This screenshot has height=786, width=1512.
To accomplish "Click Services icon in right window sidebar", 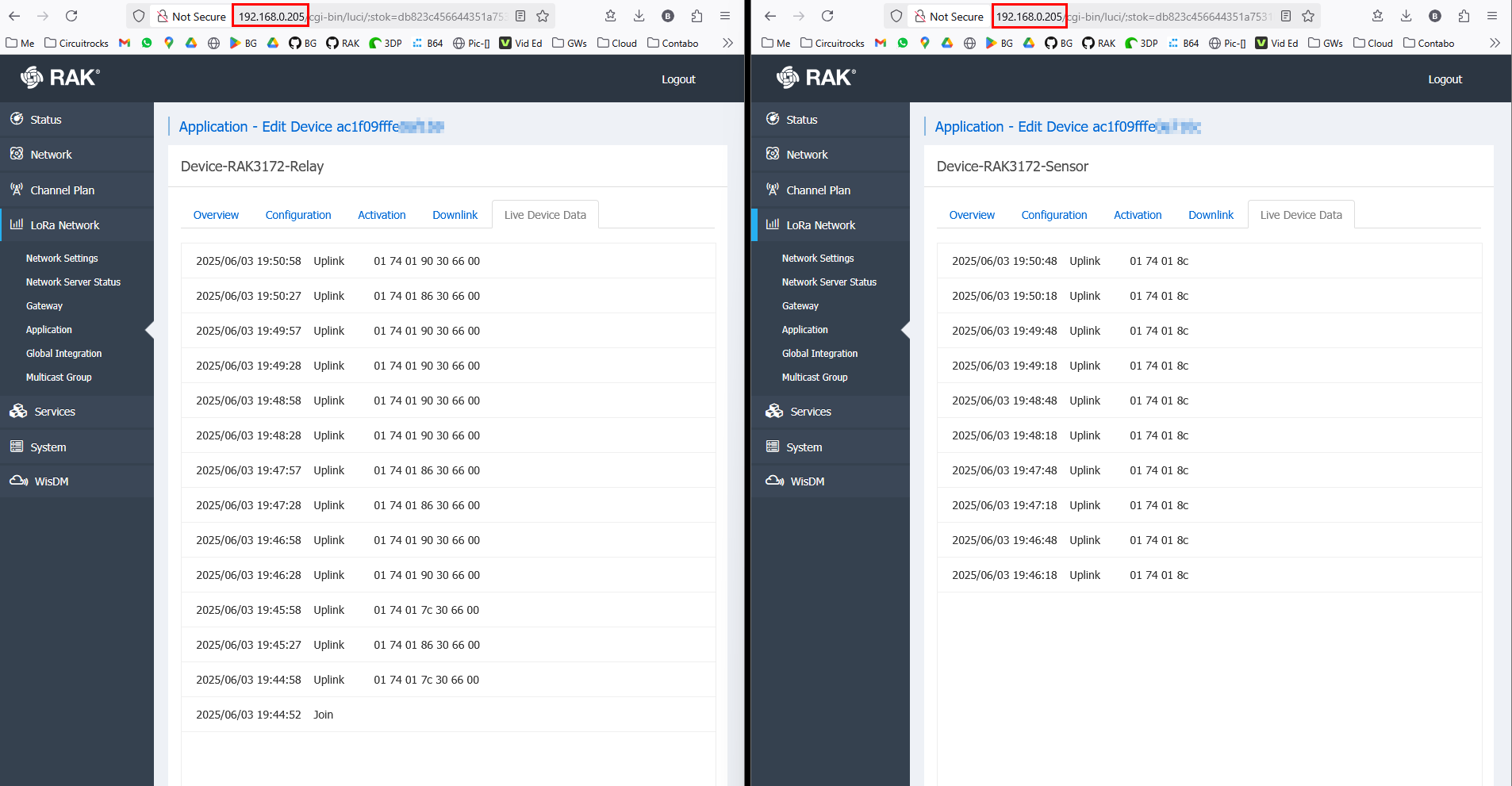I will (774, 411).
